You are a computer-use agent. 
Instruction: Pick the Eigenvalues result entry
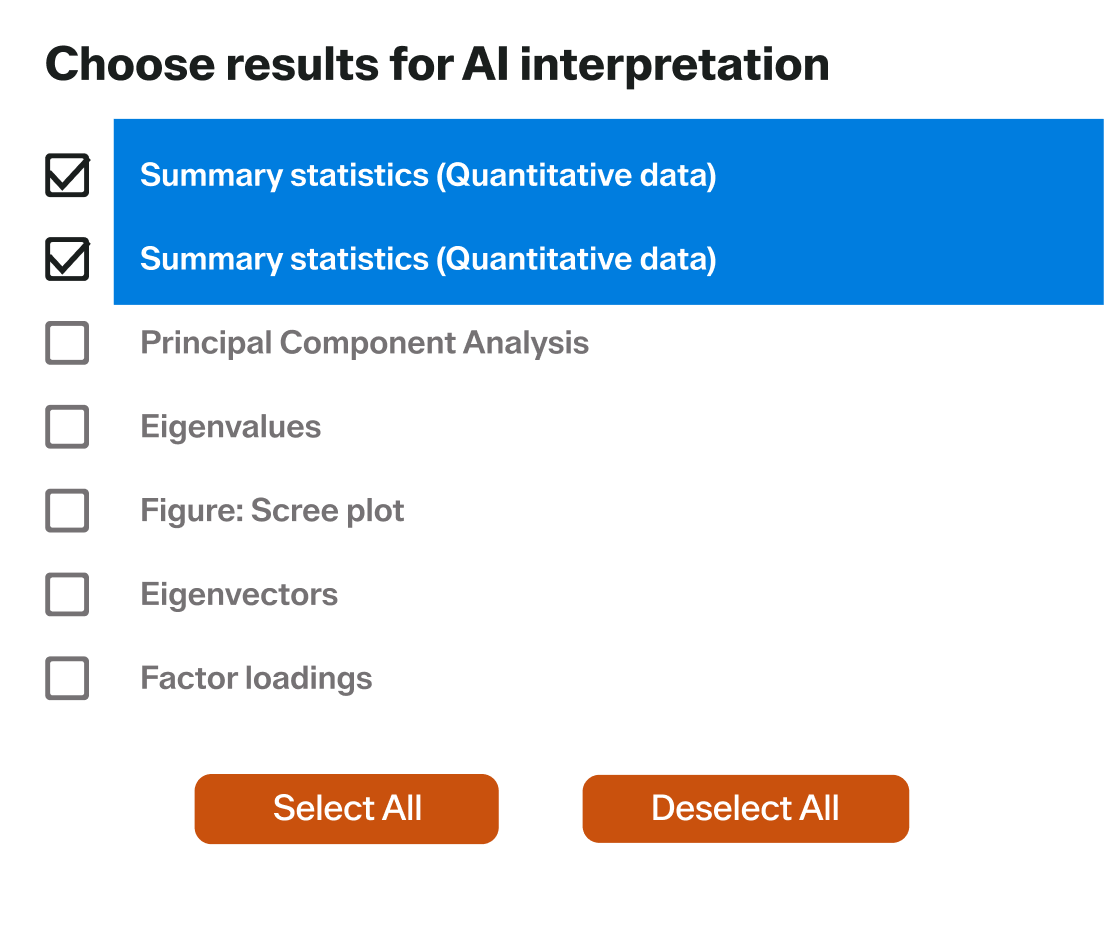coord(231,427)
